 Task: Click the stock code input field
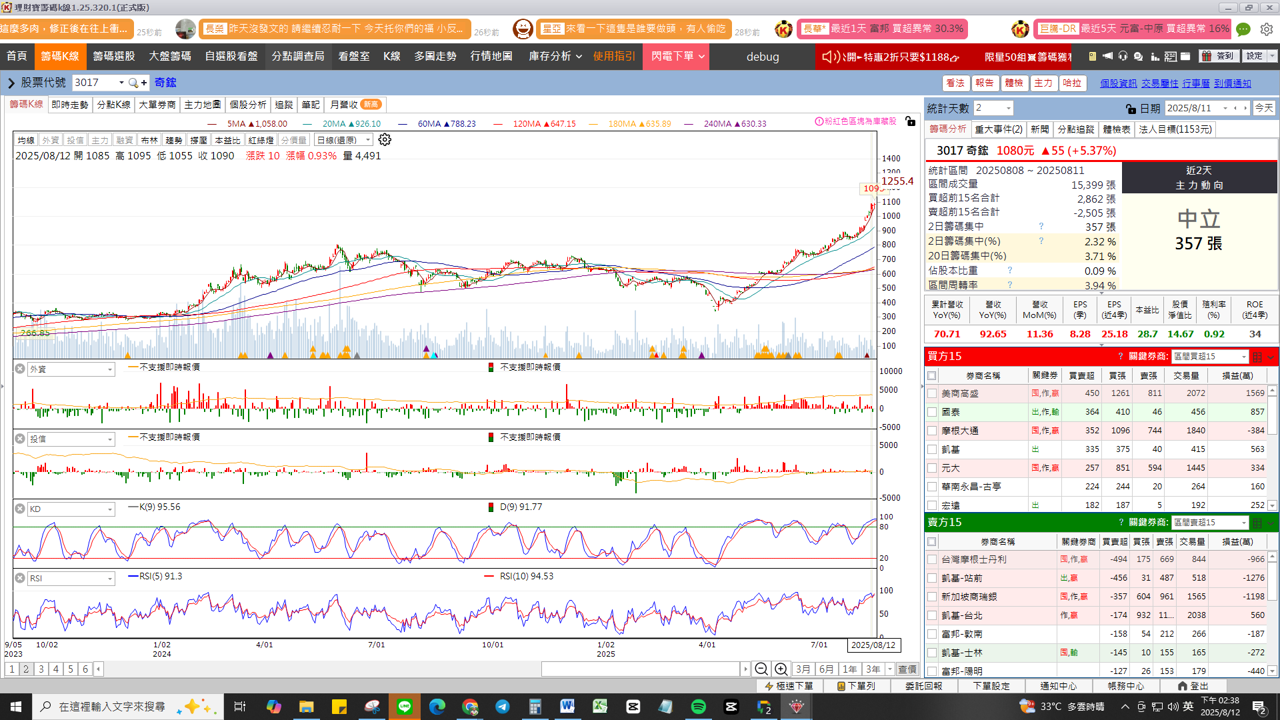(94, 83)
